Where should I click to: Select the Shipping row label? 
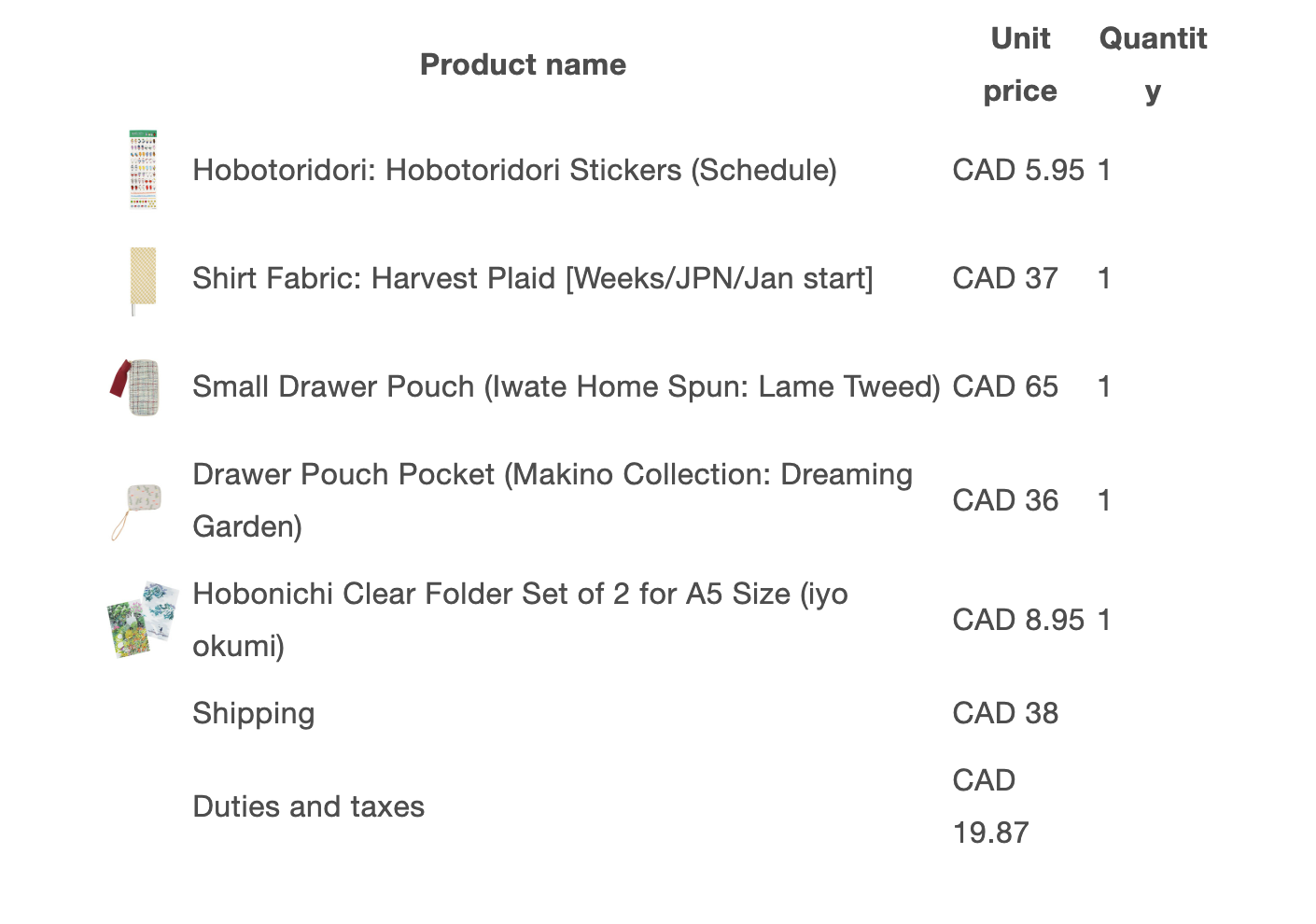click(254, 713)
